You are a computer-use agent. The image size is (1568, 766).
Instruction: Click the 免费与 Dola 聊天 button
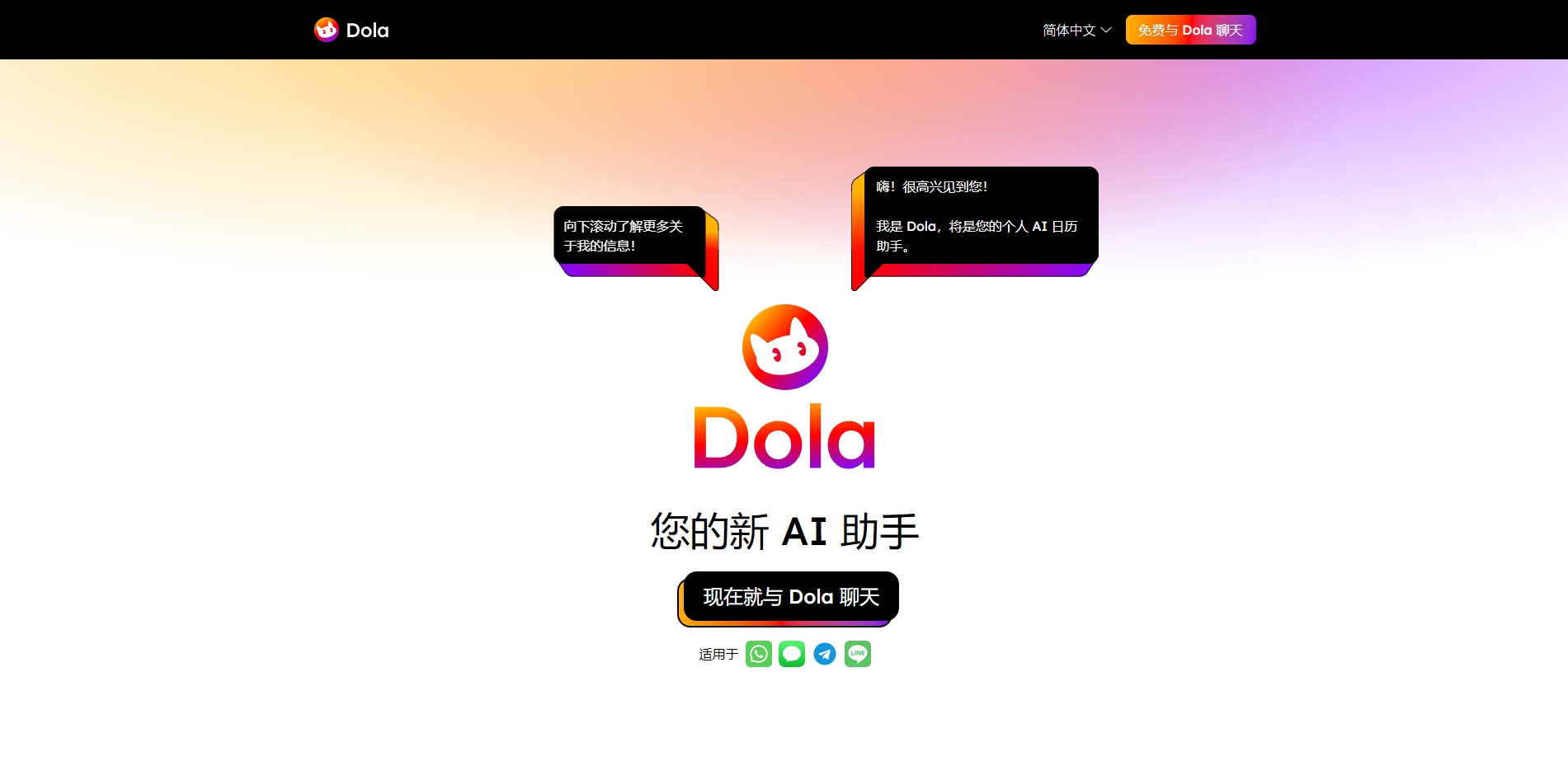pos(1190,30)
